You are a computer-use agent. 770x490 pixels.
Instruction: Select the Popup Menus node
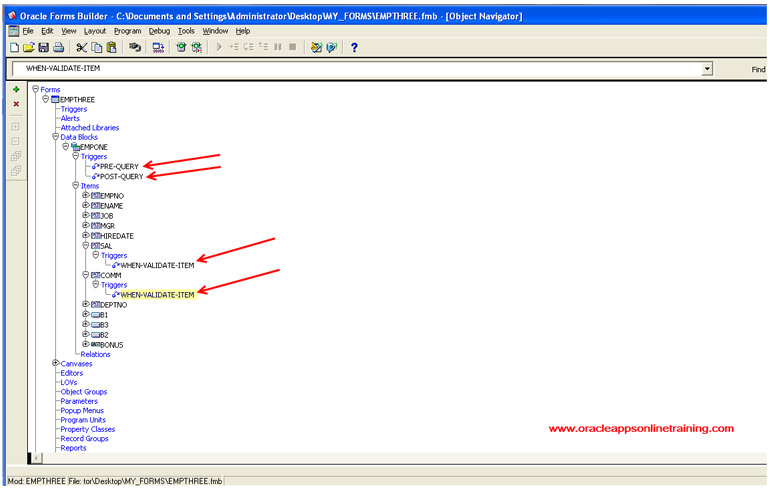point(82,411)
